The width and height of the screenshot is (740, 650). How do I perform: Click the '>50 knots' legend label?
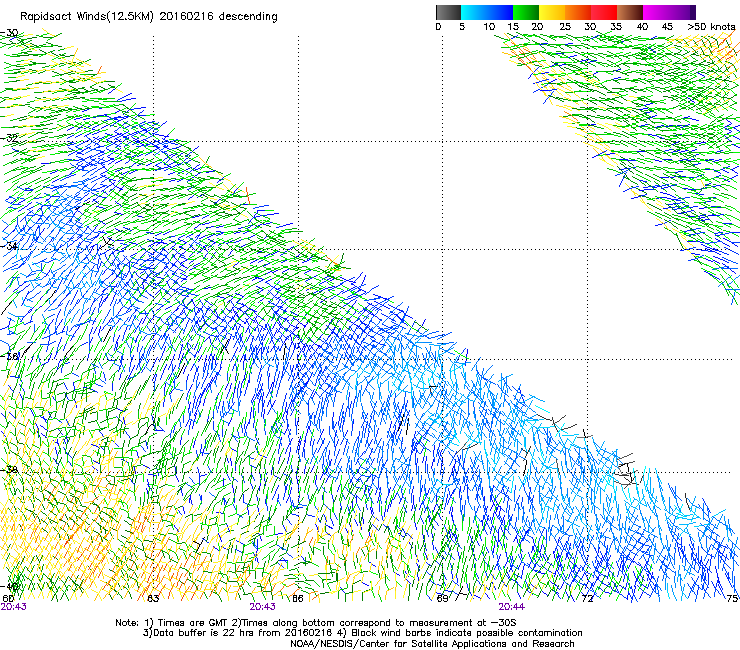tap(711, 27)
